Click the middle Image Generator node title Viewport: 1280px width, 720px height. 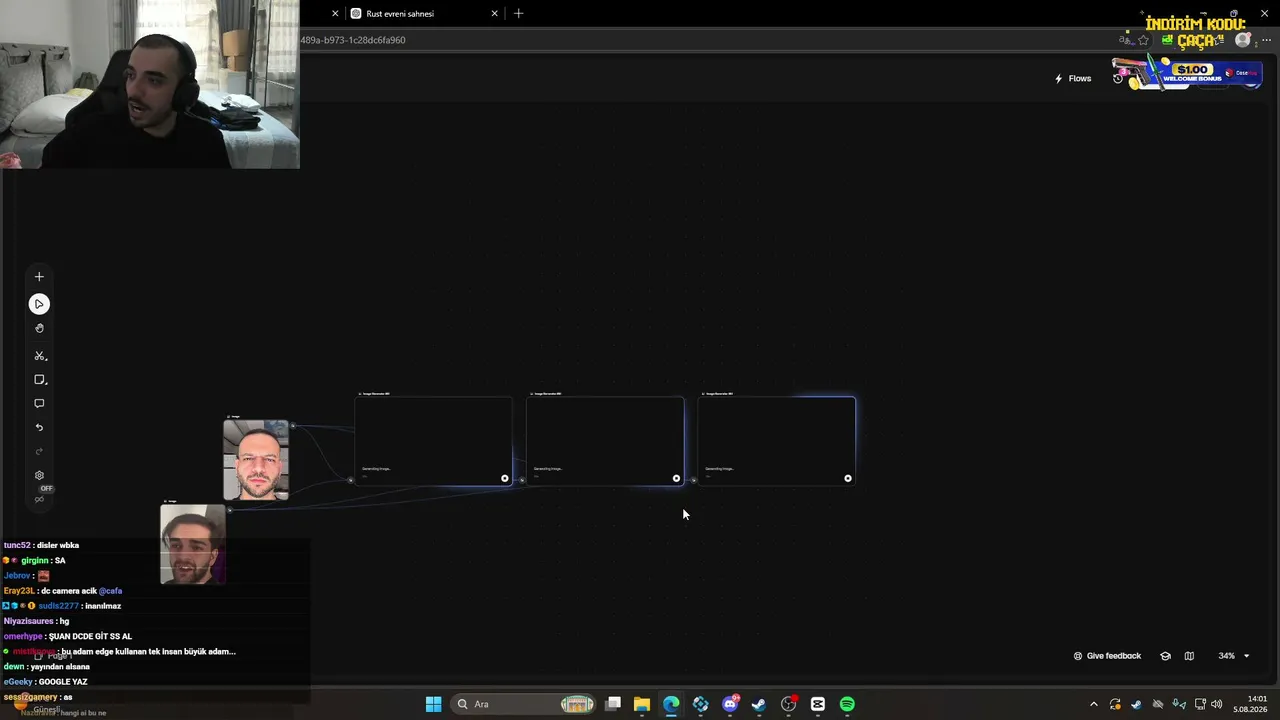pyautogui.click(x=546, y=394)
